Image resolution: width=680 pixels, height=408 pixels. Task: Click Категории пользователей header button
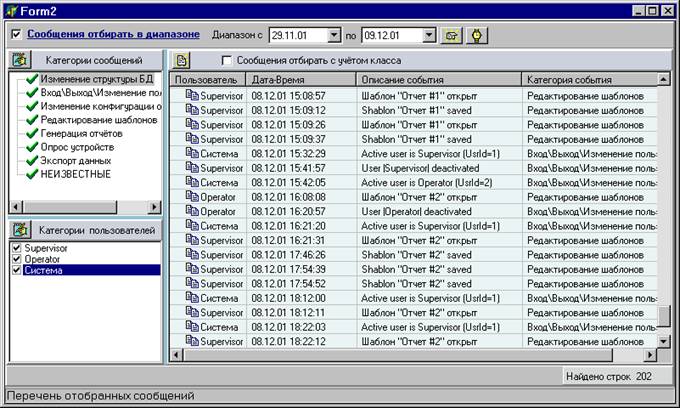point(97,230)
